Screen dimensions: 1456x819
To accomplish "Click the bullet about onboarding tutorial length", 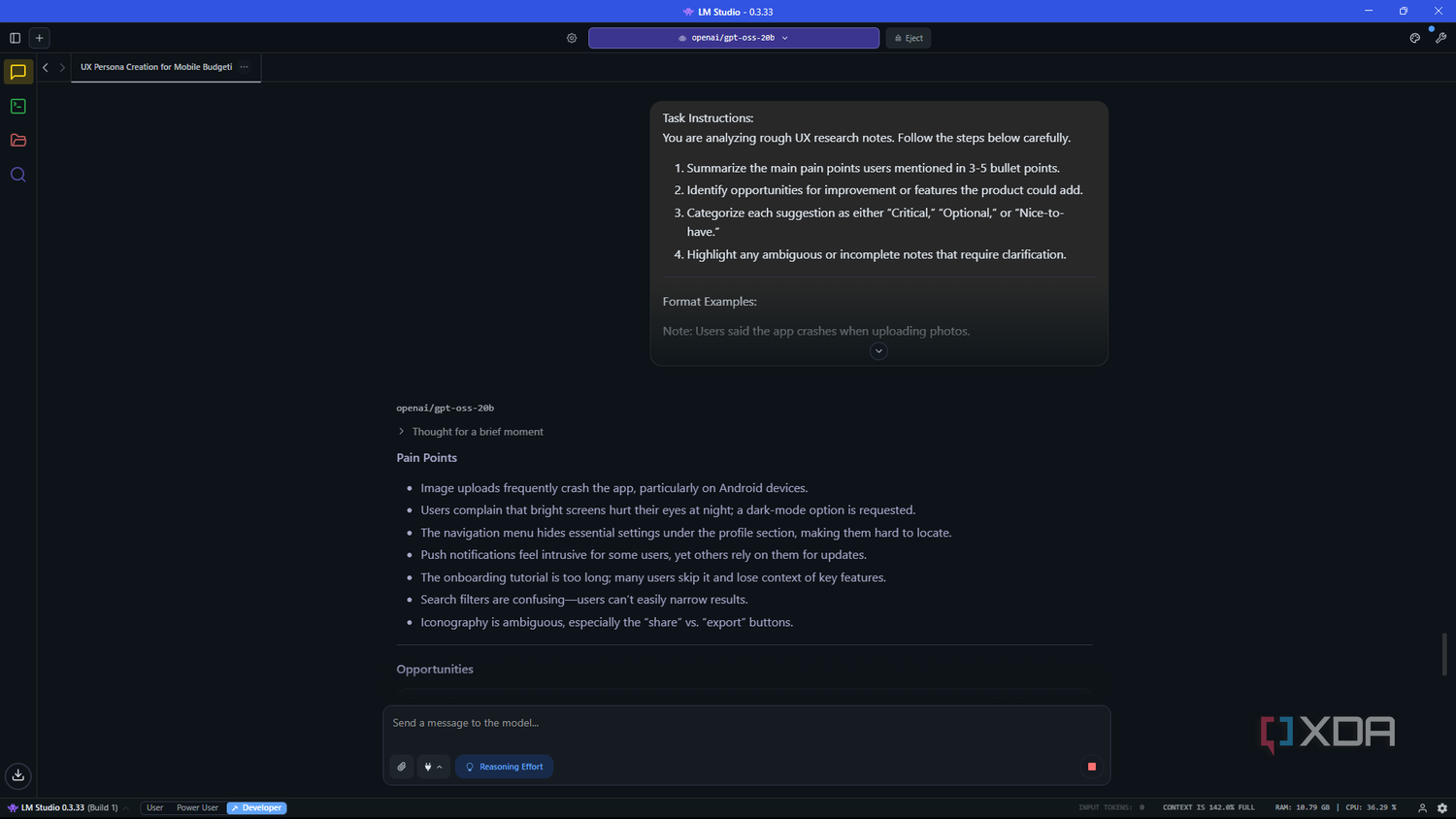I will (x=653, y=577).
